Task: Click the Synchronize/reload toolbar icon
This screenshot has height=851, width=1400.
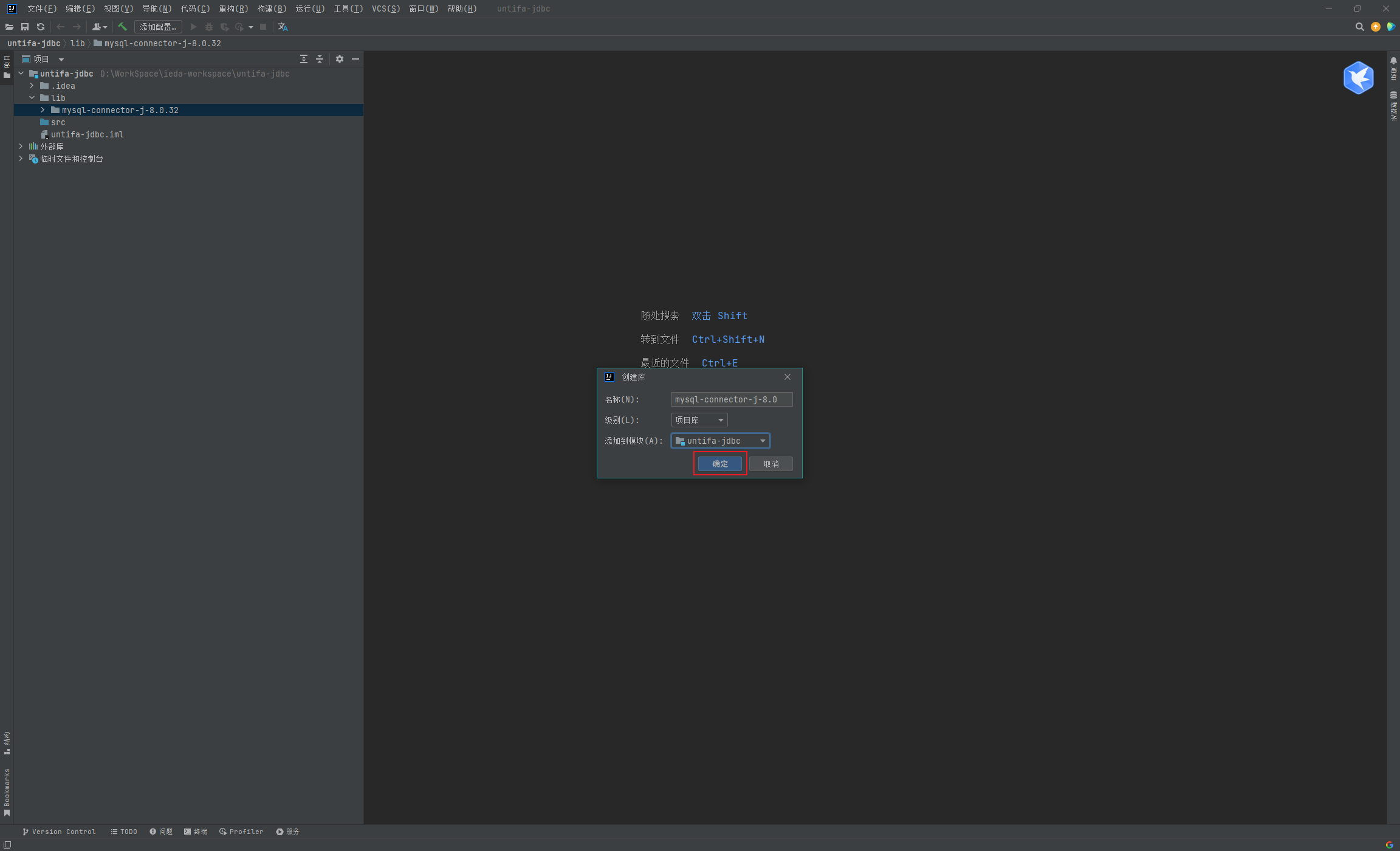Action: click(x=41, y=27)
